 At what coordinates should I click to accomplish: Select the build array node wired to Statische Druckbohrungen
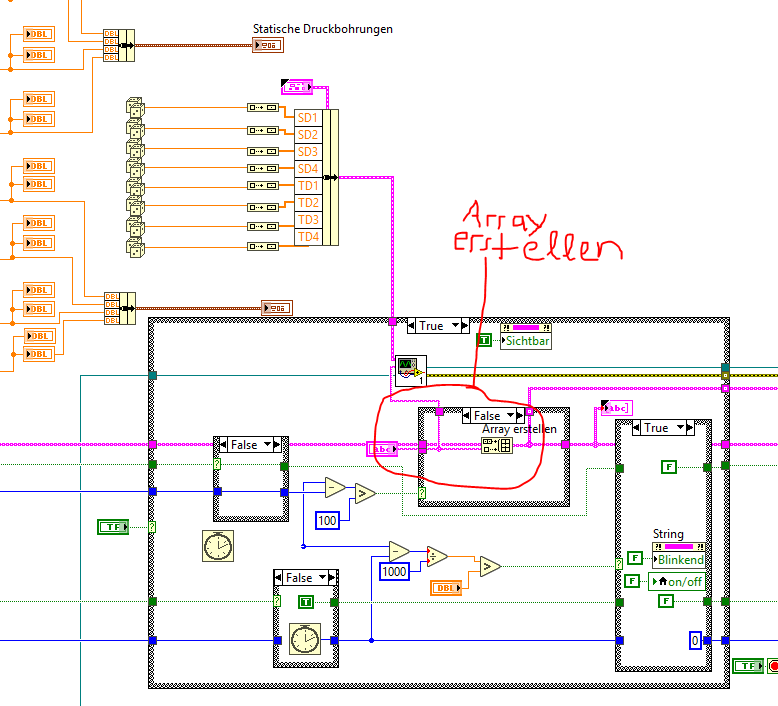(119, 45)
